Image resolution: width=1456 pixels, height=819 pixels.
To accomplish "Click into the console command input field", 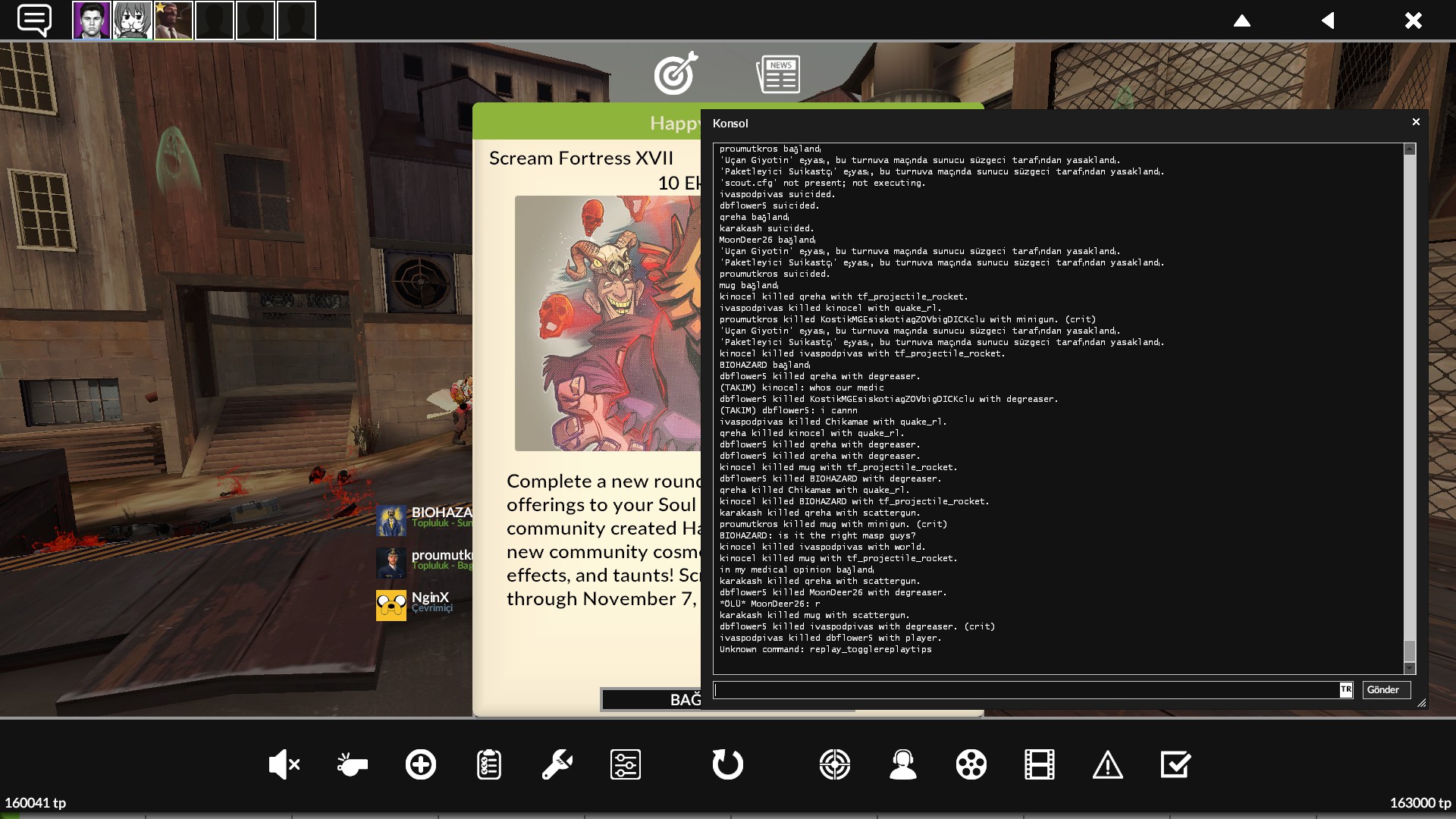I will [x=1025, y=690].
